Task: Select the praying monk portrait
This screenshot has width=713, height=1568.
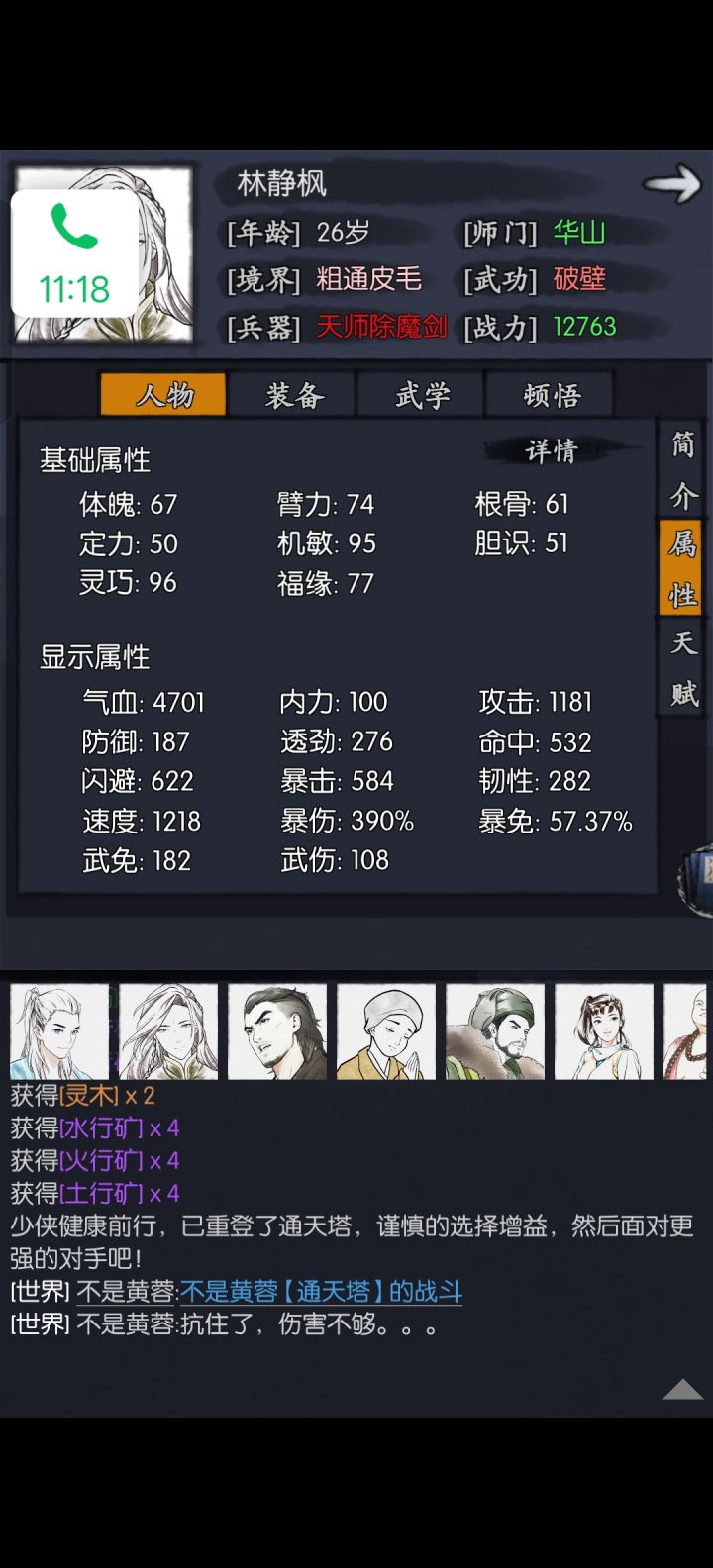Action: click(386, 1031)
